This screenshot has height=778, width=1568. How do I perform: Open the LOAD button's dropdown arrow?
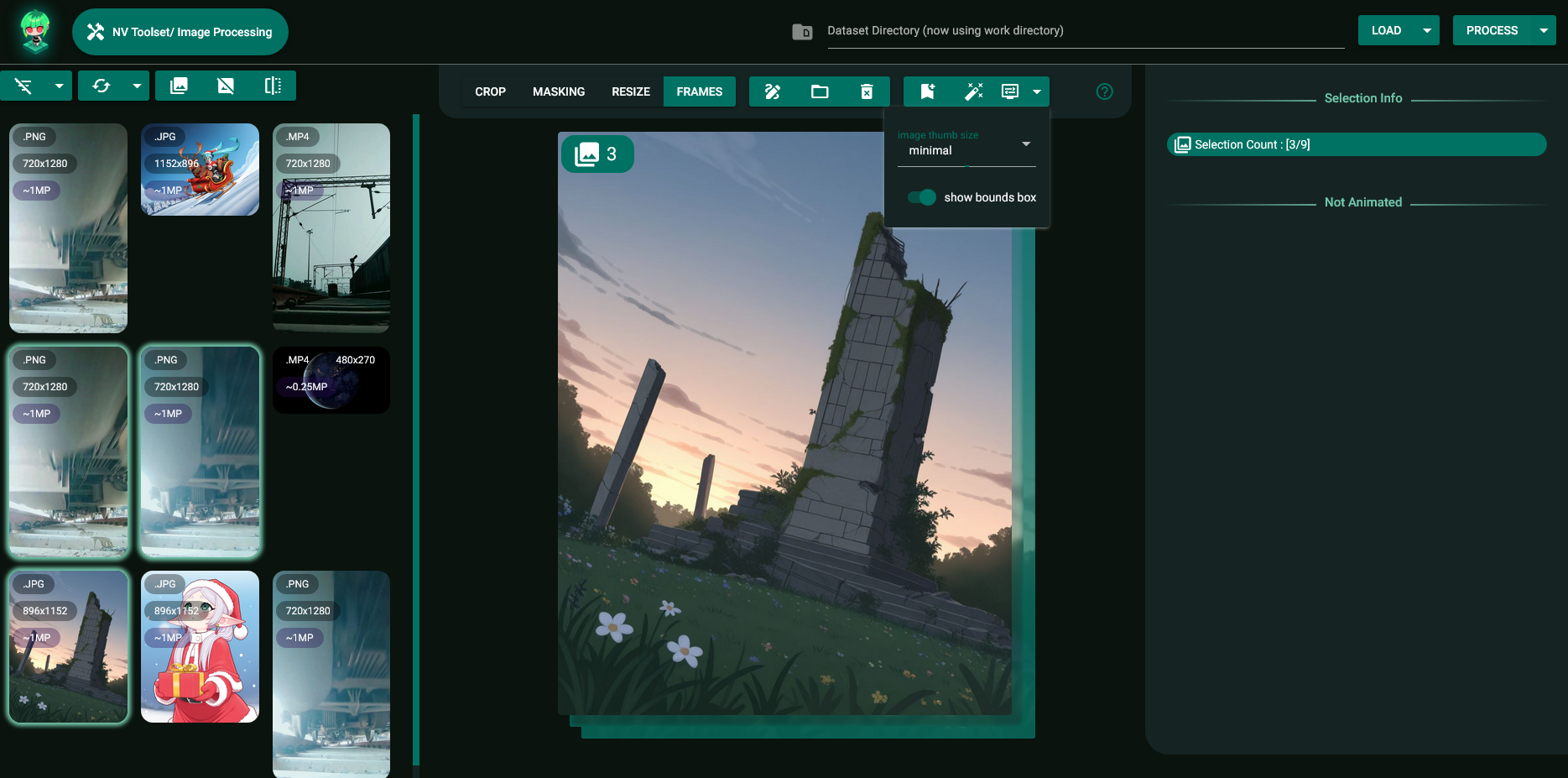pos(1424,29)
